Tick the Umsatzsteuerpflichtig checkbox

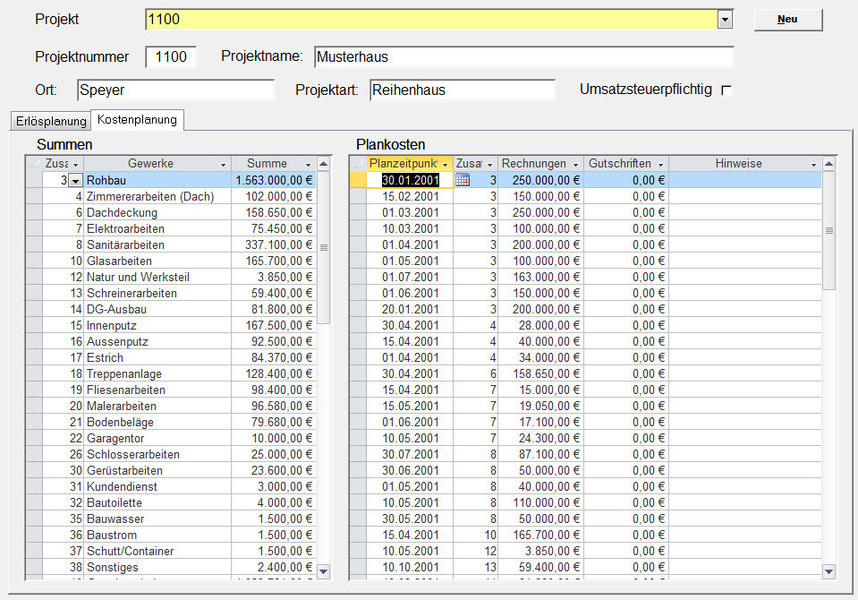point(726,90)
